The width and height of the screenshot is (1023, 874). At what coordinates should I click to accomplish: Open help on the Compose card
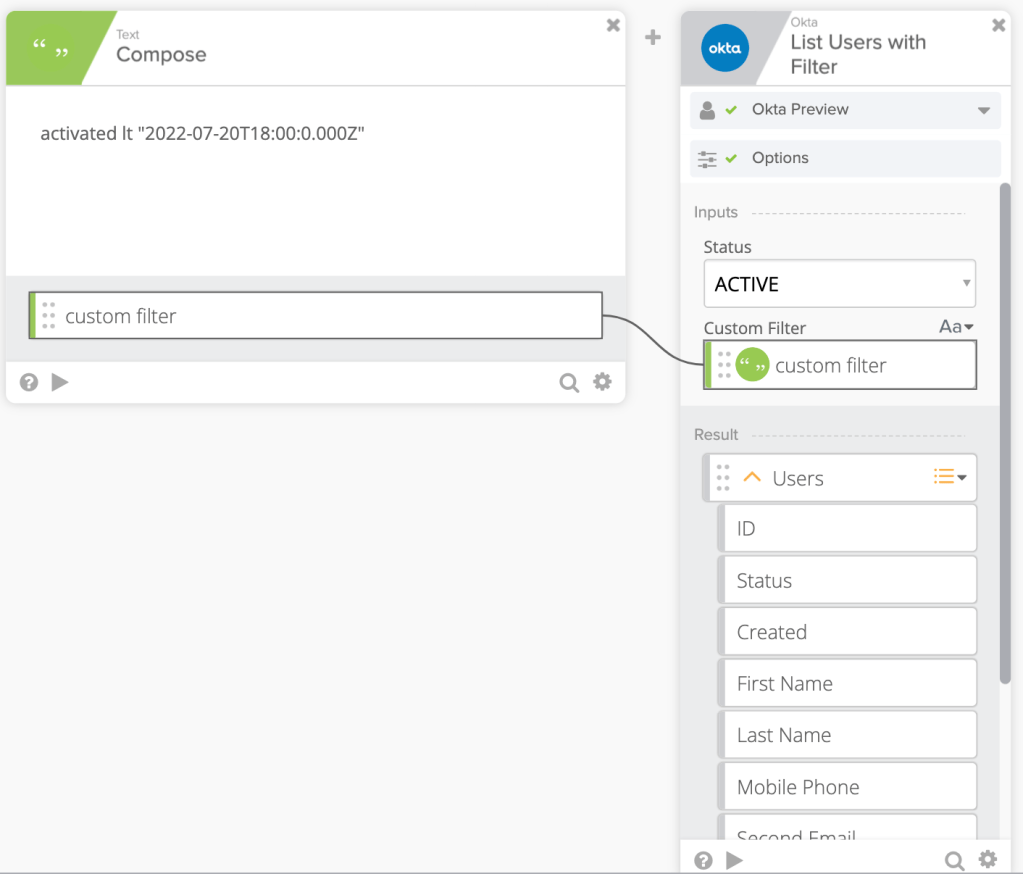(x=29, y=382)
